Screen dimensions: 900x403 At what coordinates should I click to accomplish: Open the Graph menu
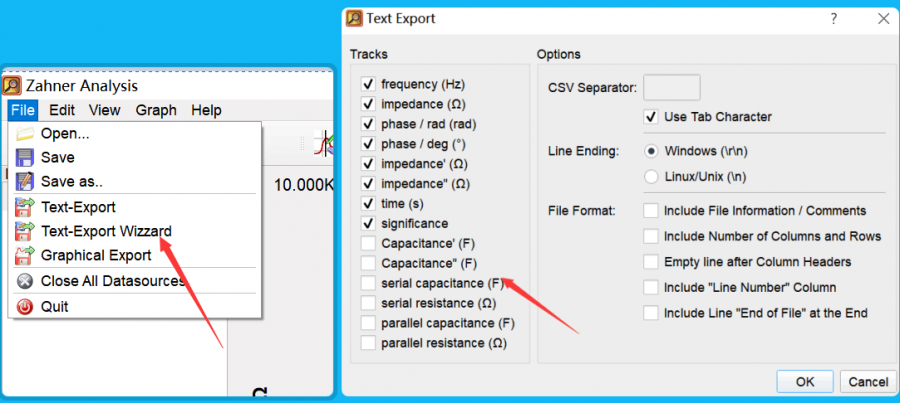coord(156,110)
